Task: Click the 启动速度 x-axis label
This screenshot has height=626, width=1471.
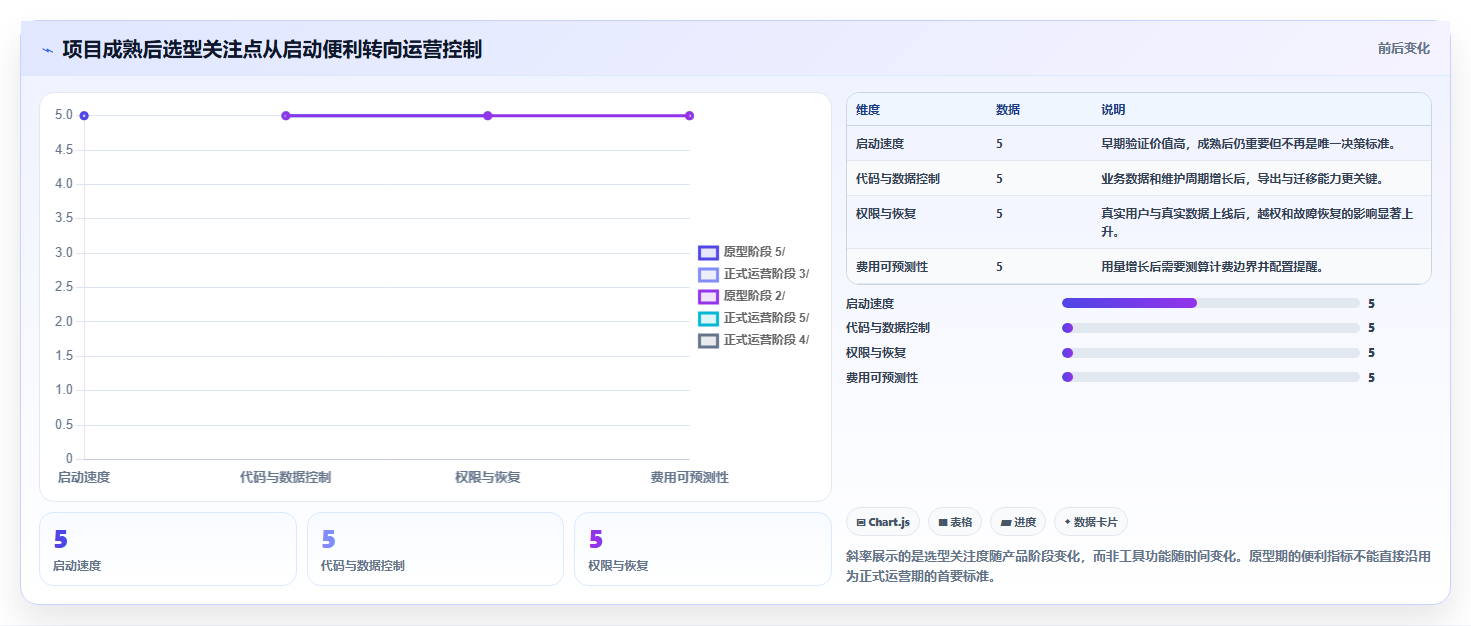Action: (x=84, y=478)
